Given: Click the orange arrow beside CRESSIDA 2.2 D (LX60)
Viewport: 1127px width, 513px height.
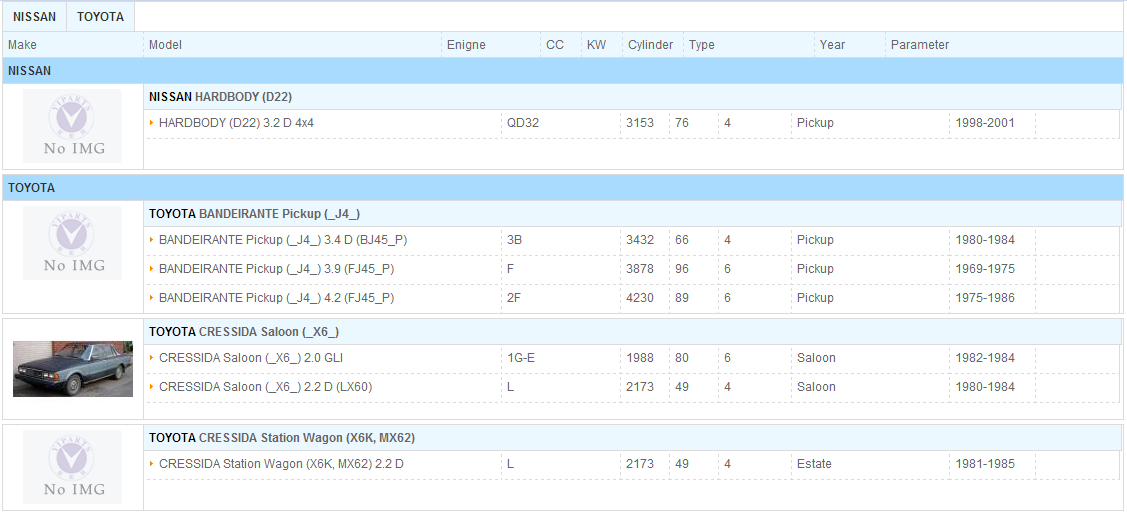Looking at the screenshot, I should point(152,387).
